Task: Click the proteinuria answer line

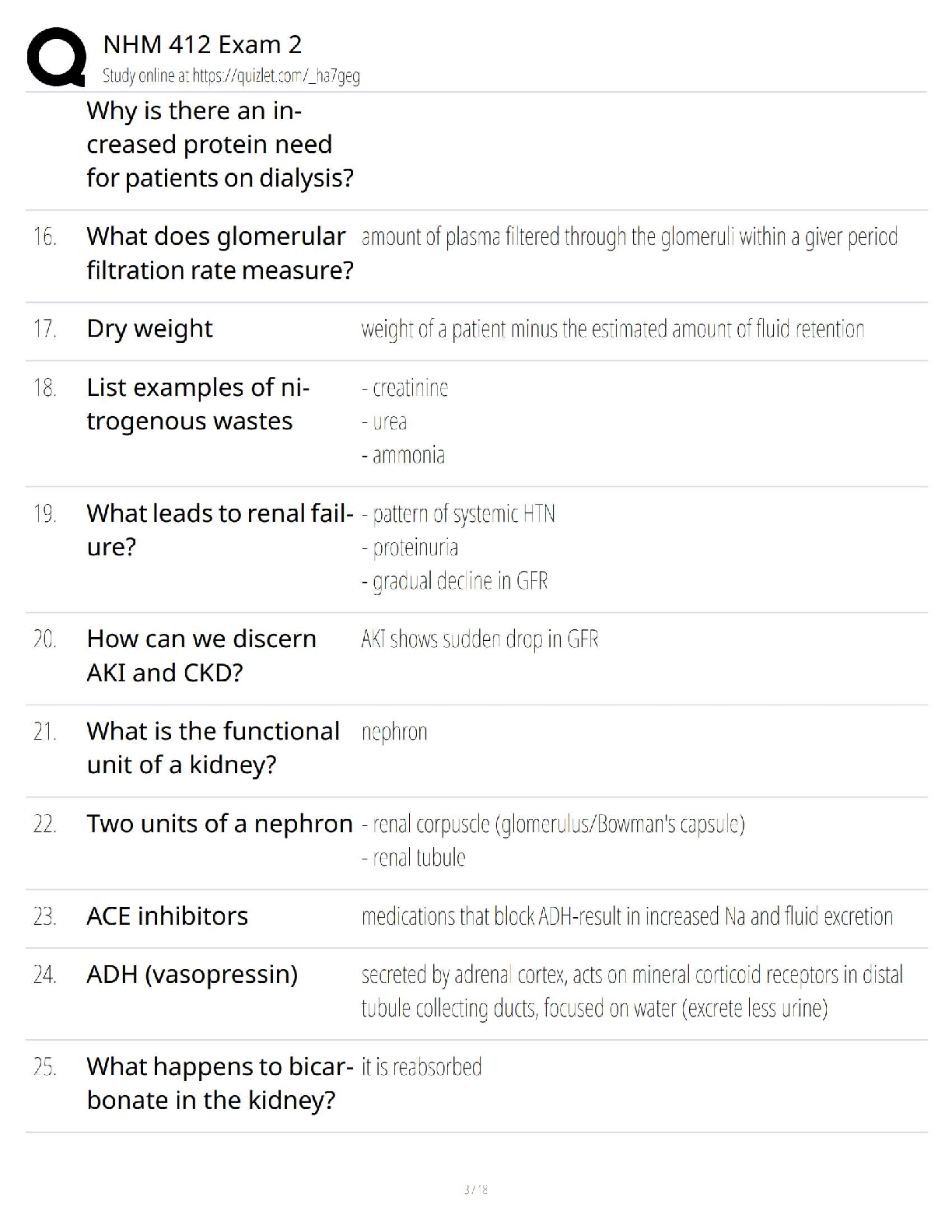Action: tap(410, 548)
